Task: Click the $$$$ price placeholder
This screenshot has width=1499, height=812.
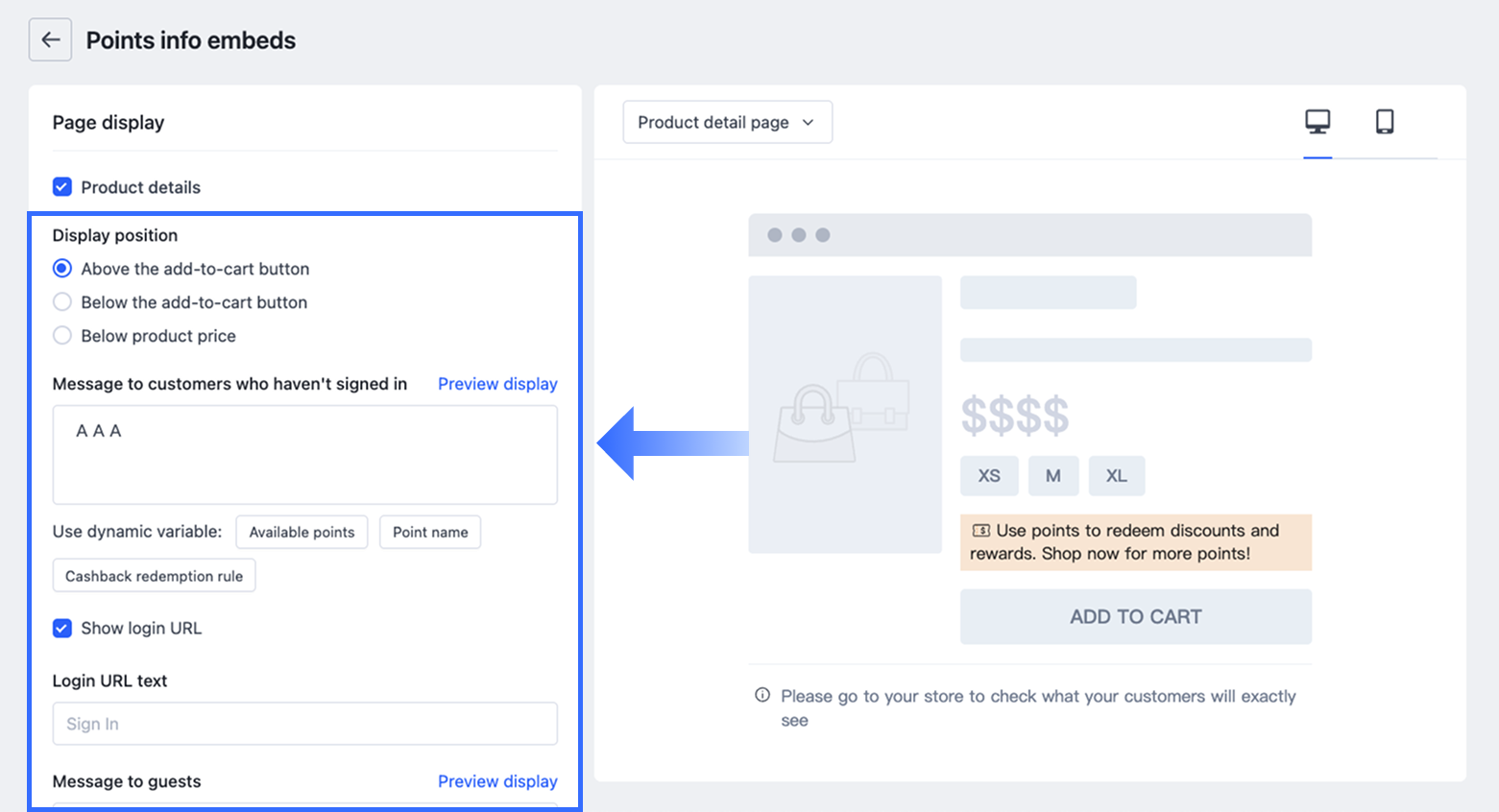Action: pos(1015,416)
